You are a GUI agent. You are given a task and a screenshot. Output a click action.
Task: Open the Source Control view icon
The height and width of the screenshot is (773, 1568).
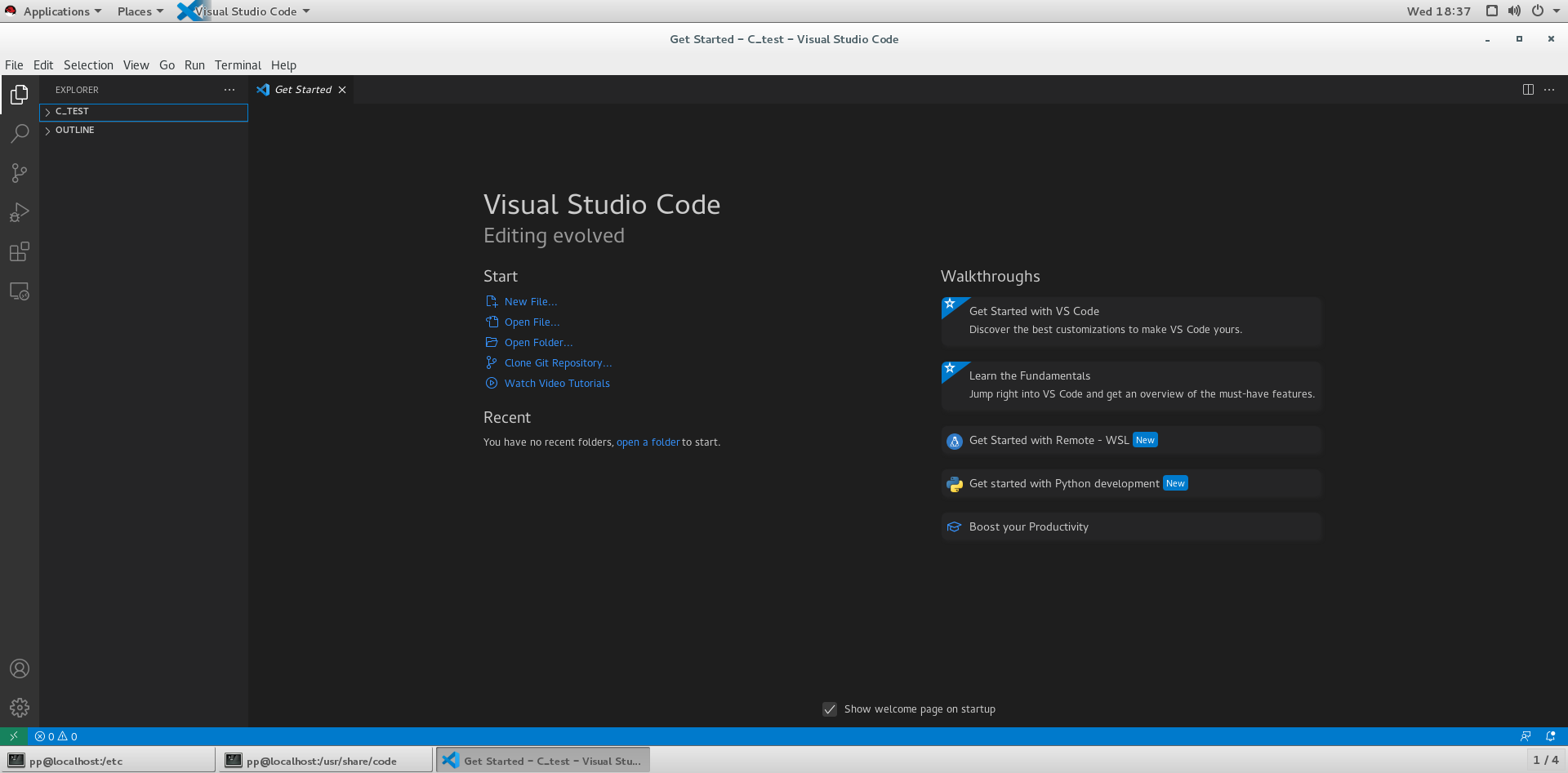click(20, 173)
